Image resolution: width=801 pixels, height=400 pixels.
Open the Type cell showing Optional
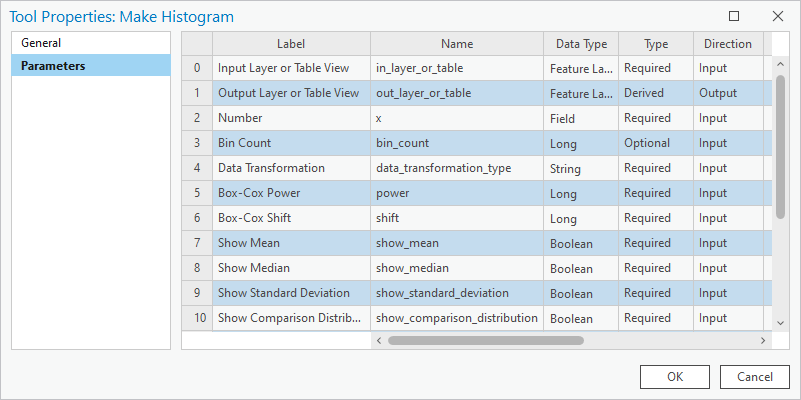[x=655, y=143]
